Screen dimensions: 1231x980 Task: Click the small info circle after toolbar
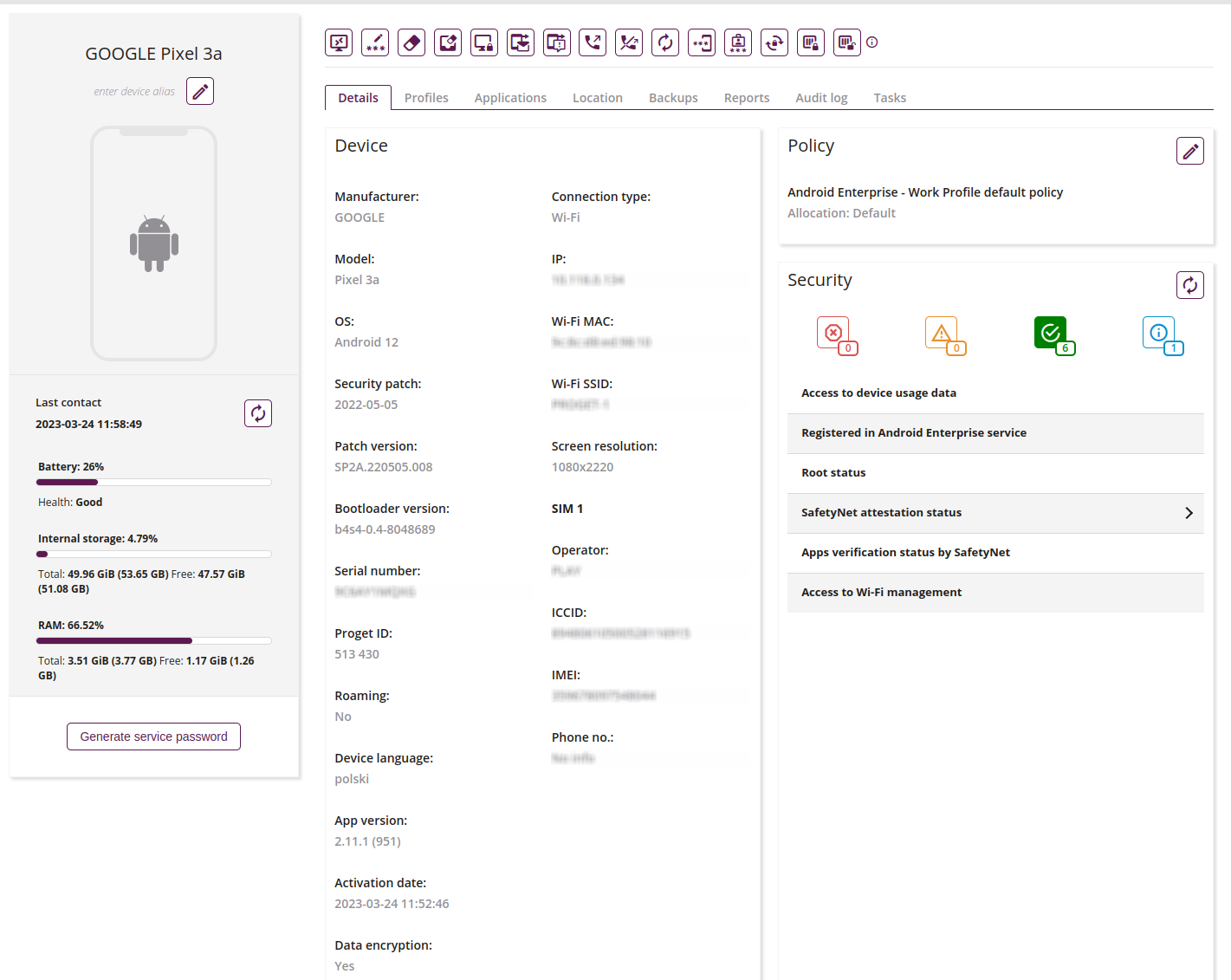(x=872, y=42)
